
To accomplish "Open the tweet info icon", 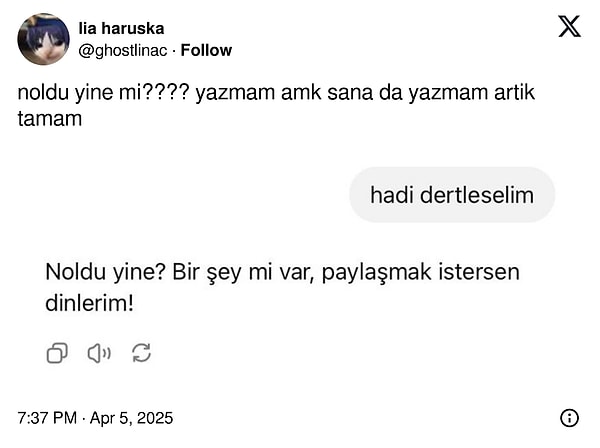I will [x=569, y=417].
